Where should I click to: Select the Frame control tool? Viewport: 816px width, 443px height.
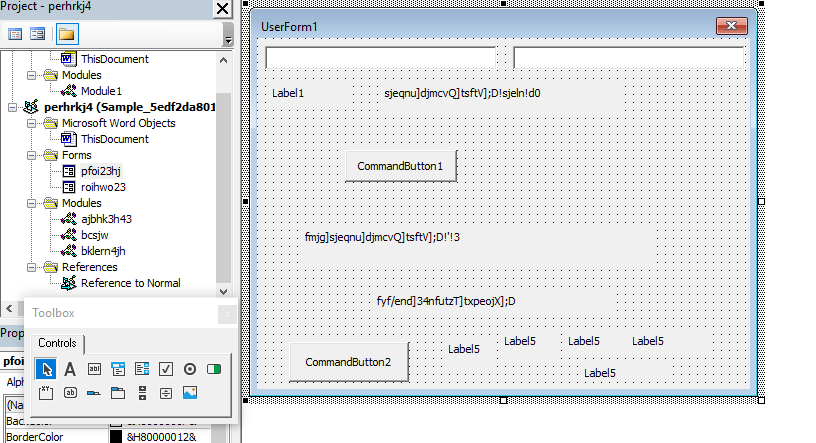point(46,392)
